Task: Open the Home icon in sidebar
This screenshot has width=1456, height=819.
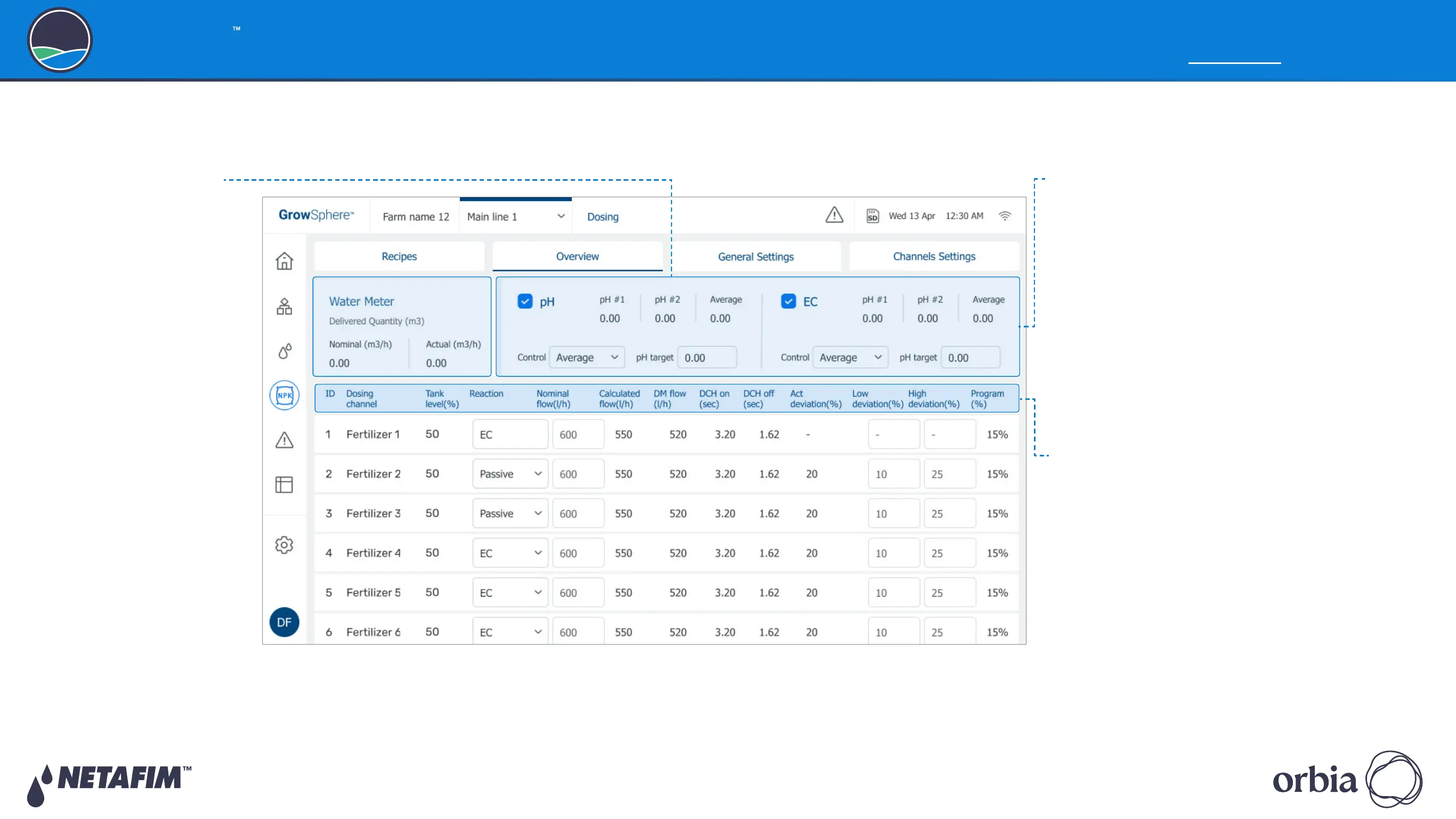Action: (284, 261)
